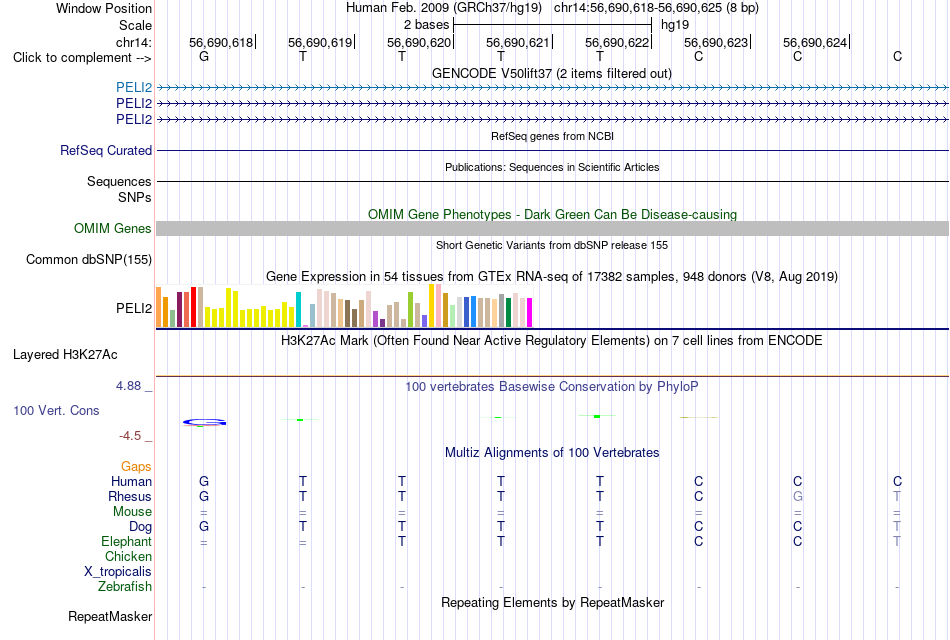Screen dimensions: 950x640
Task: Click 'Publications: Sequences in Scientific Articles' title
Action: point(552,167)
